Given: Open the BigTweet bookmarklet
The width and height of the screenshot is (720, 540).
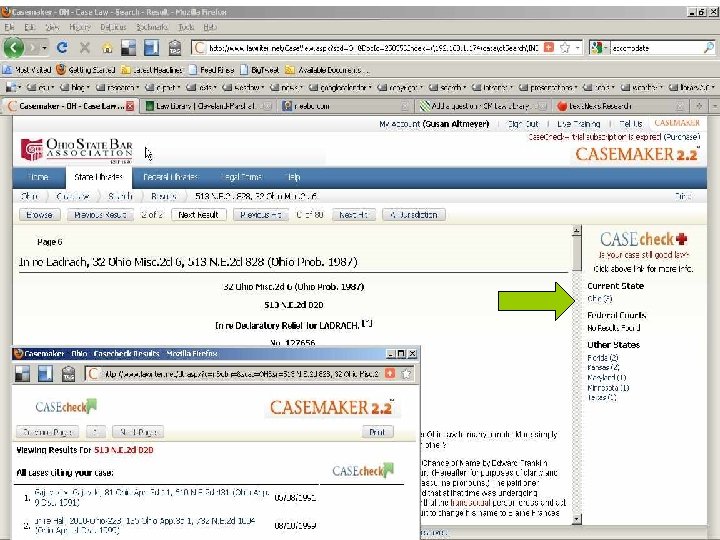Looking at the screenshot, I should pos(259,70).
